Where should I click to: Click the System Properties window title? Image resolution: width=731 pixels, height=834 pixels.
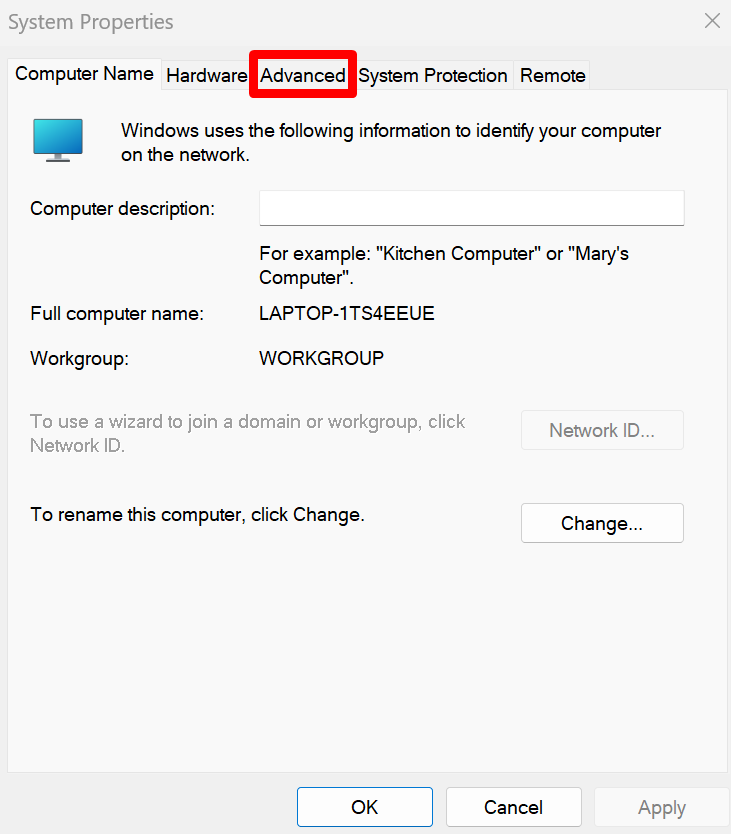(x=91, y=22)
